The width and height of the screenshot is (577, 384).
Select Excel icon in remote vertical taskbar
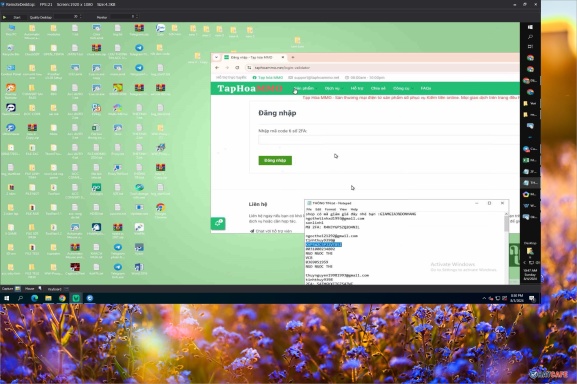pyautogui.click(x=526, y=160)
